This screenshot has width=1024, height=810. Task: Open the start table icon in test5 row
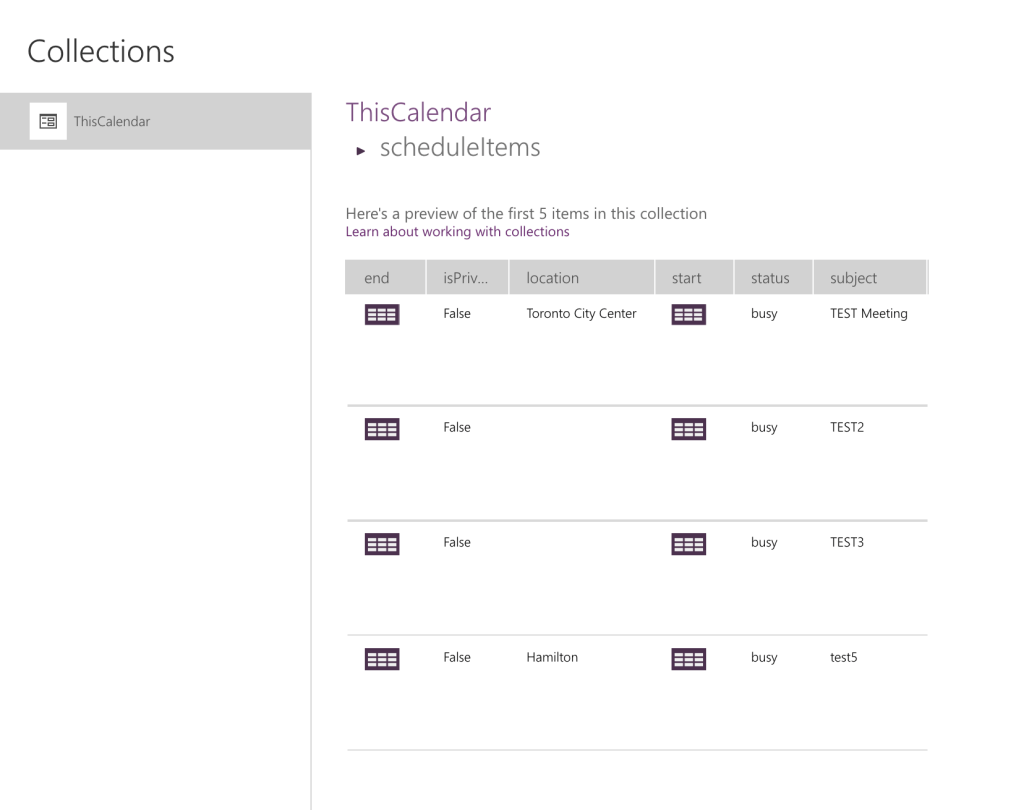coord(688,659)
